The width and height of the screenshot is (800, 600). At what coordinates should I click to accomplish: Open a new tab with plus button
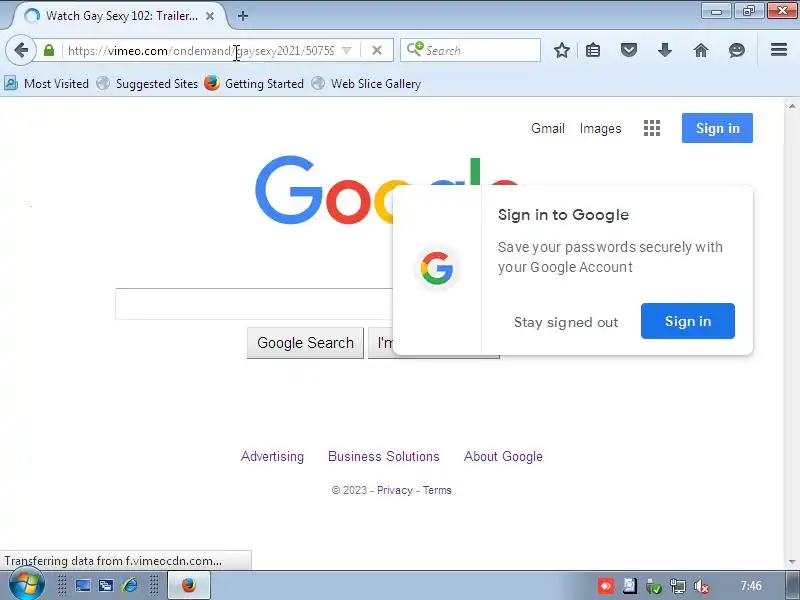(243, 16)
